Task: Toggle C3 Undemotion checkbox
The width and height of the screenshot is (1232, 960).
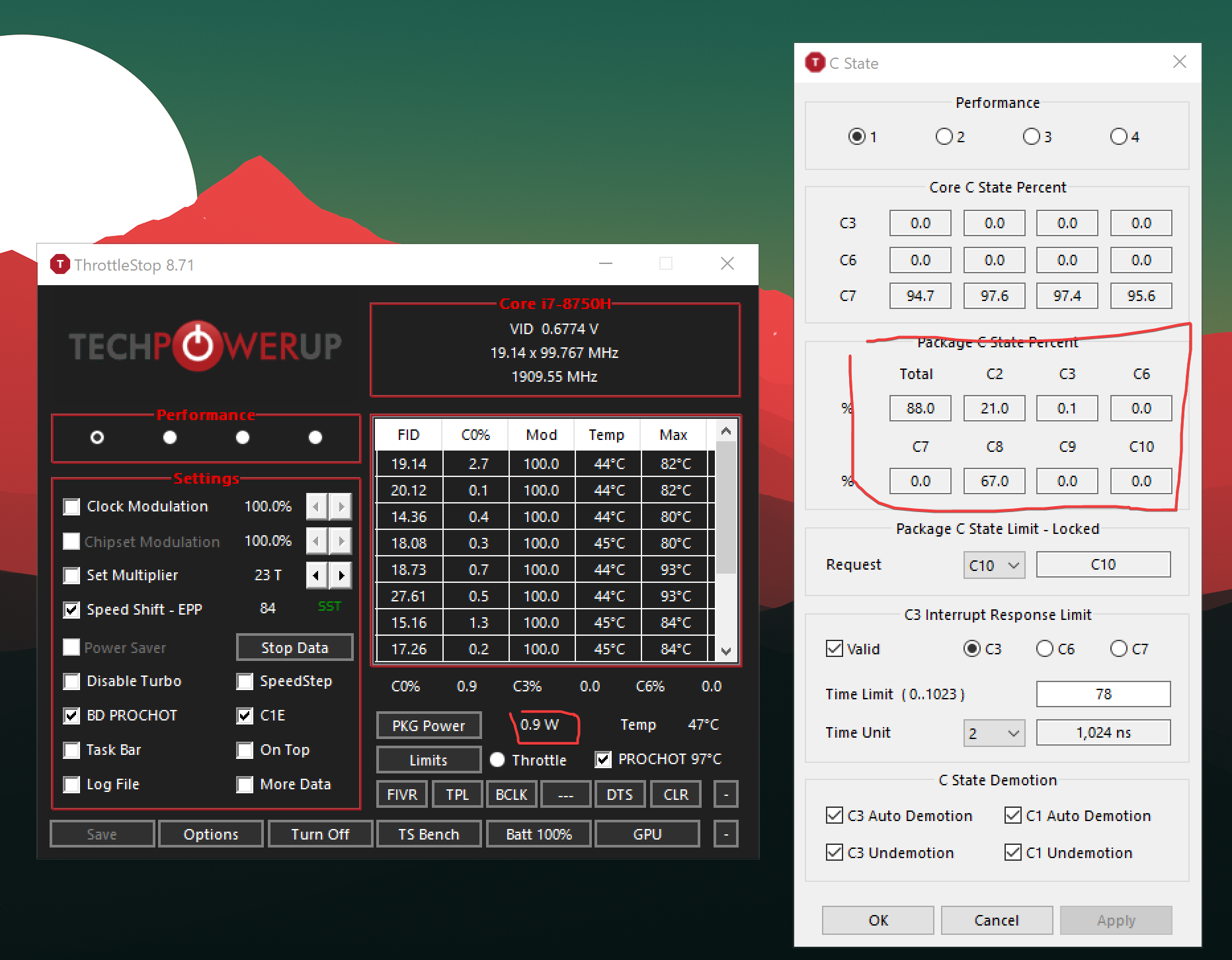Action: click(835, 852)
